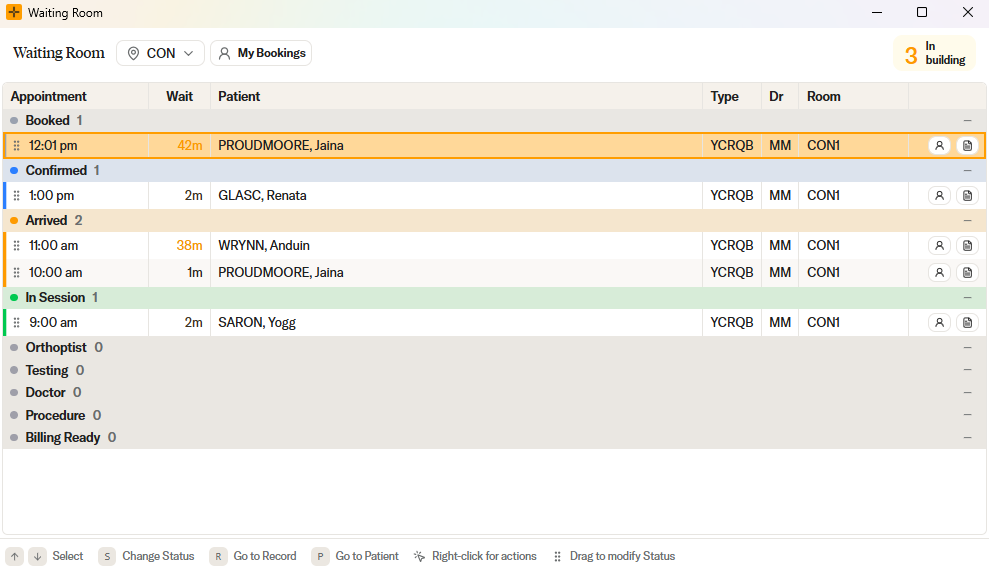Toggle the My Bookings filter
This screenshot has height=571, width=989.
[x=261, y=53]
